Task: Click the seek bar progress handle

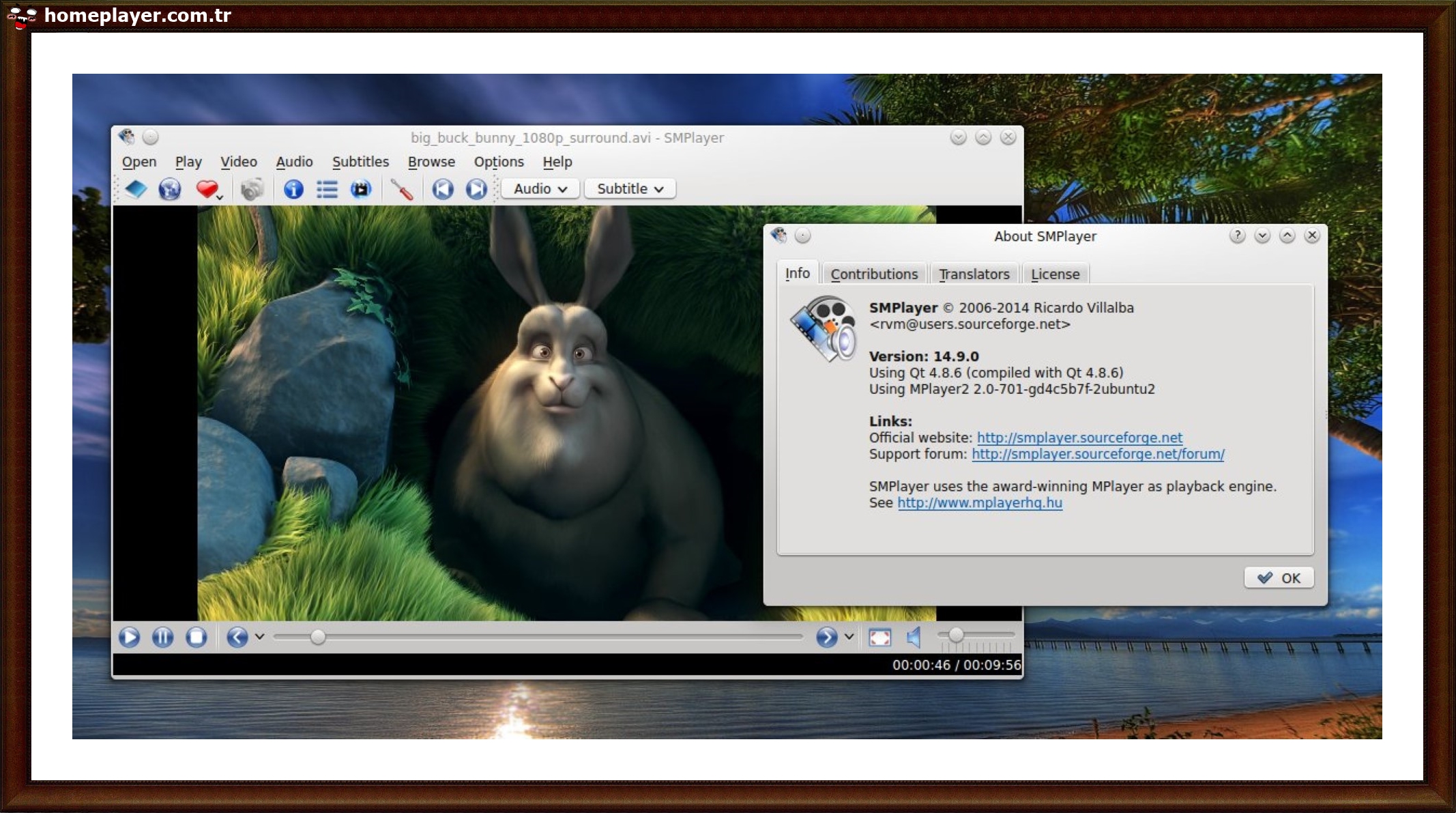Action: (x=317, y=636)
